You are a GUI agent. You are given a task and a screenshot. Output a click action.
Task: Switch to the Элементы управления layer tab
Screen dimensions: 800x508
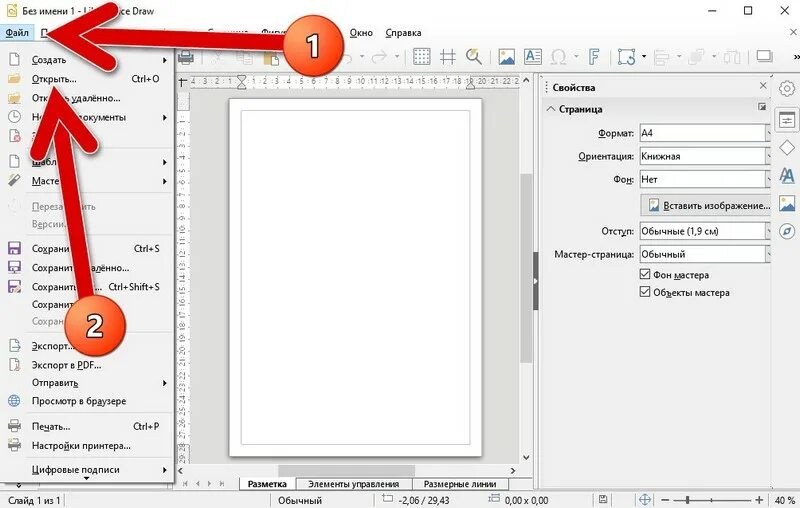(x=354, y=484)
